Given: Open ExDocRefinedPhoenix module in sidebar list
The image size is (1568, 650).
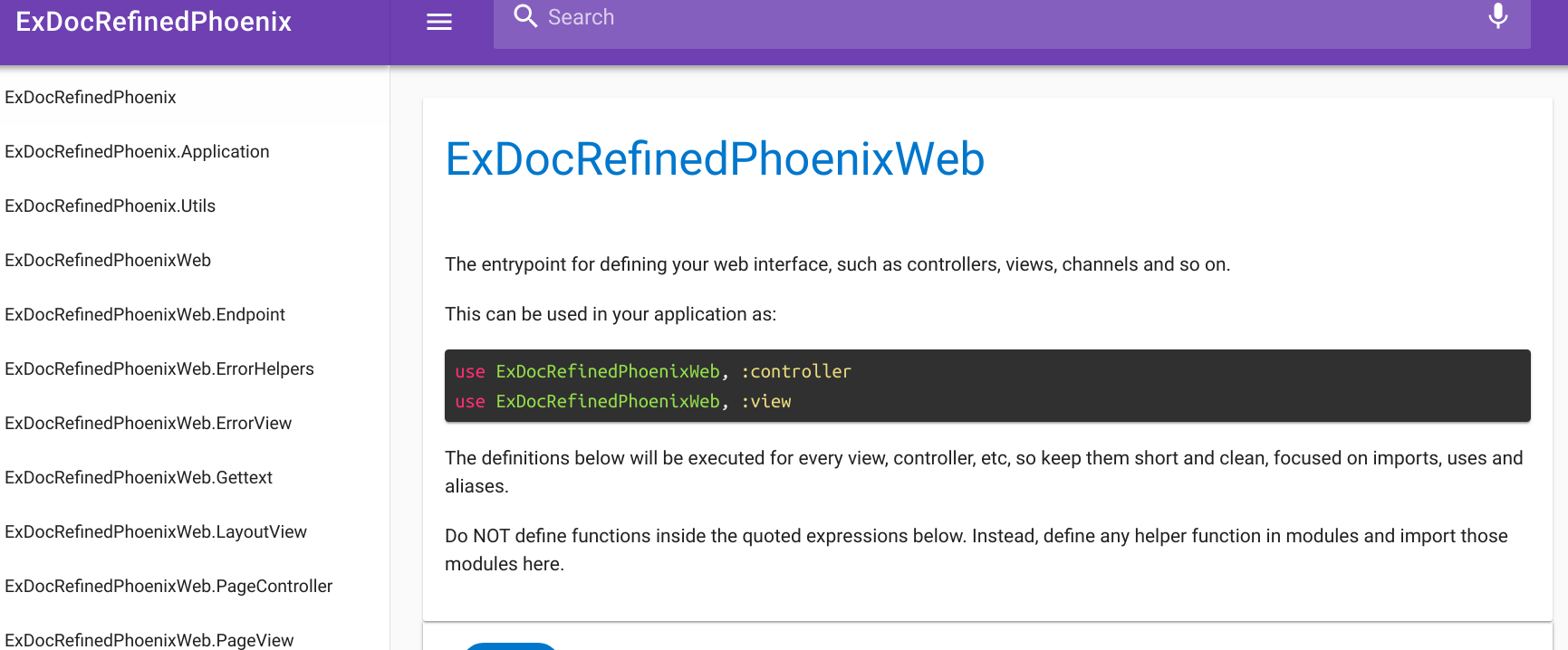Looking at the screenshot, I should click(x=91, y=97).
